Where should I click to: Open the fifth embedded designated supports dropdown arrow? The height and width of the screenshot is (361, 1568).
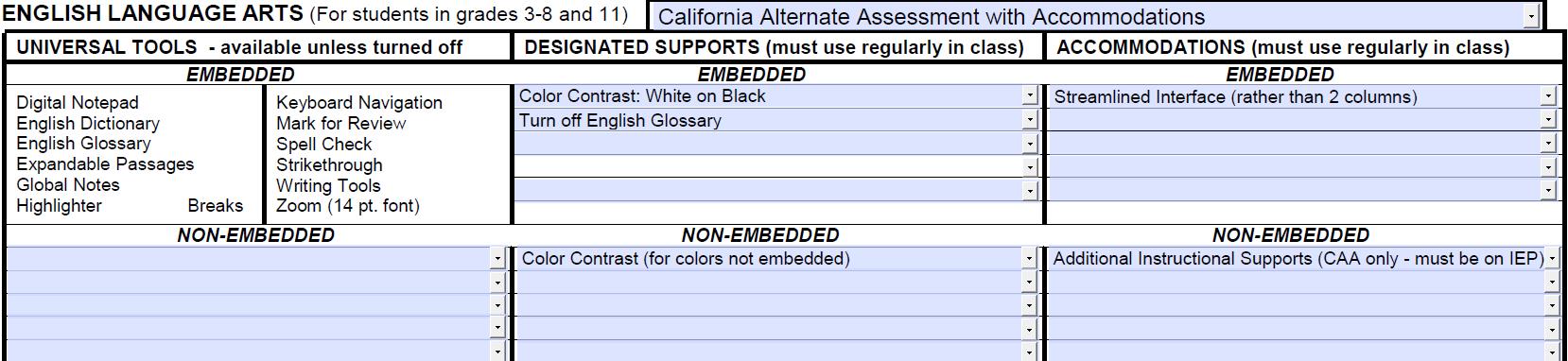click(1031, 190)
